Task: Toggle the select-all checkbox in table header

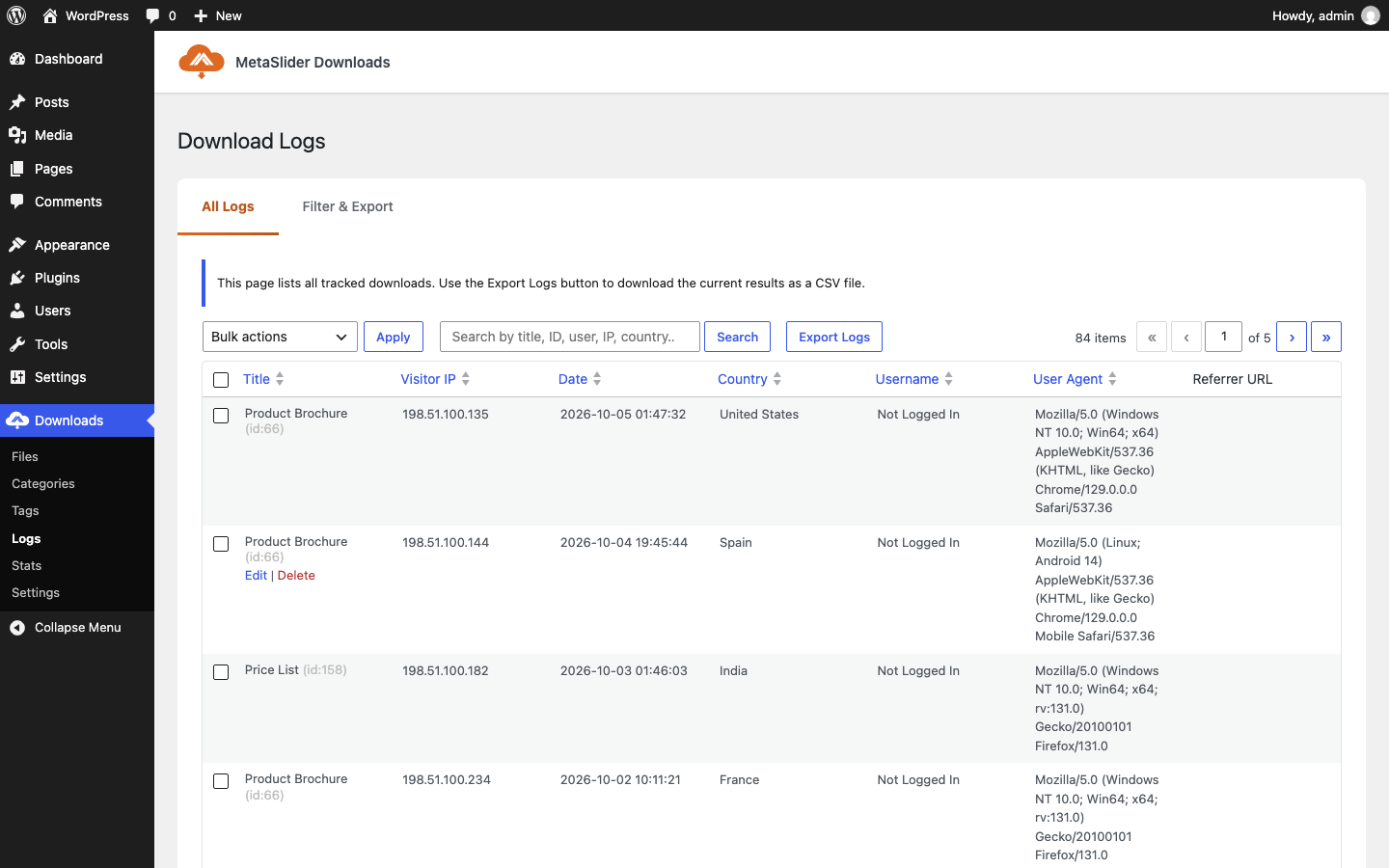Action: tap(221, 380)
